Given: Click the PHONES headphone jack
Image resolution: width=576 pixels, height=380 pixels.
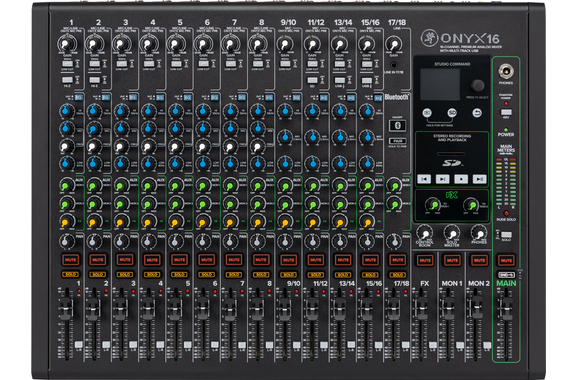Looking at the screenshot, I should 506,71.
